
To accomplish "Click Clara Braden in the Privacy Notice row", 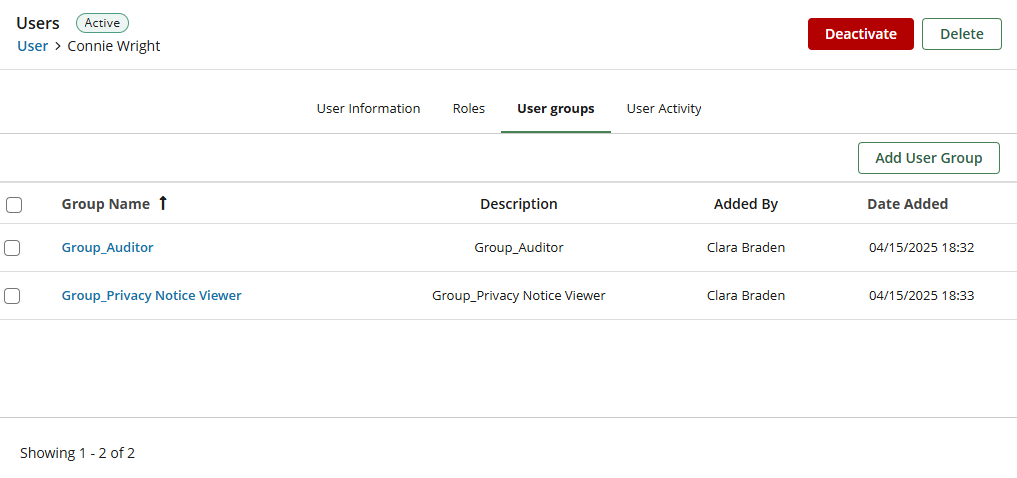I will [746, 295].
